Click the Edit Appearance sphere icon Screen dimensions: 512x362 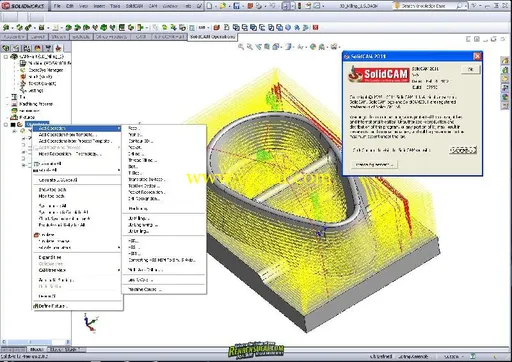(x=313, y=47)
